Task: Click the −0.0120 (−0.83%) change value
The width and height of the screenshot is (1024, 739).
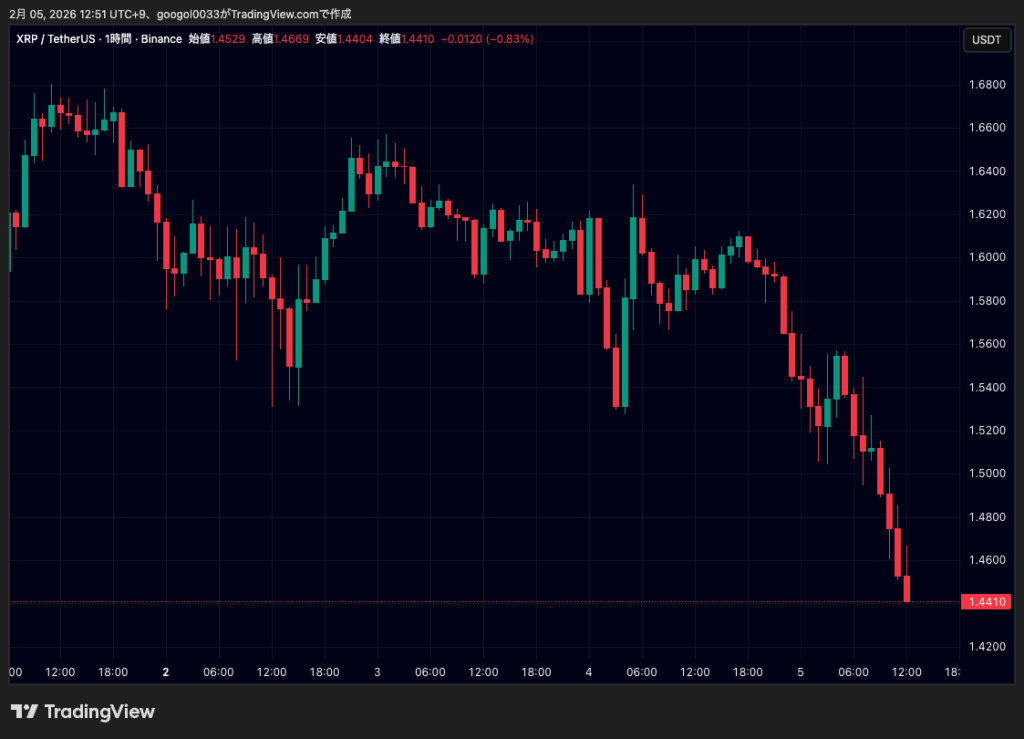Action: [x=489, y=39]
